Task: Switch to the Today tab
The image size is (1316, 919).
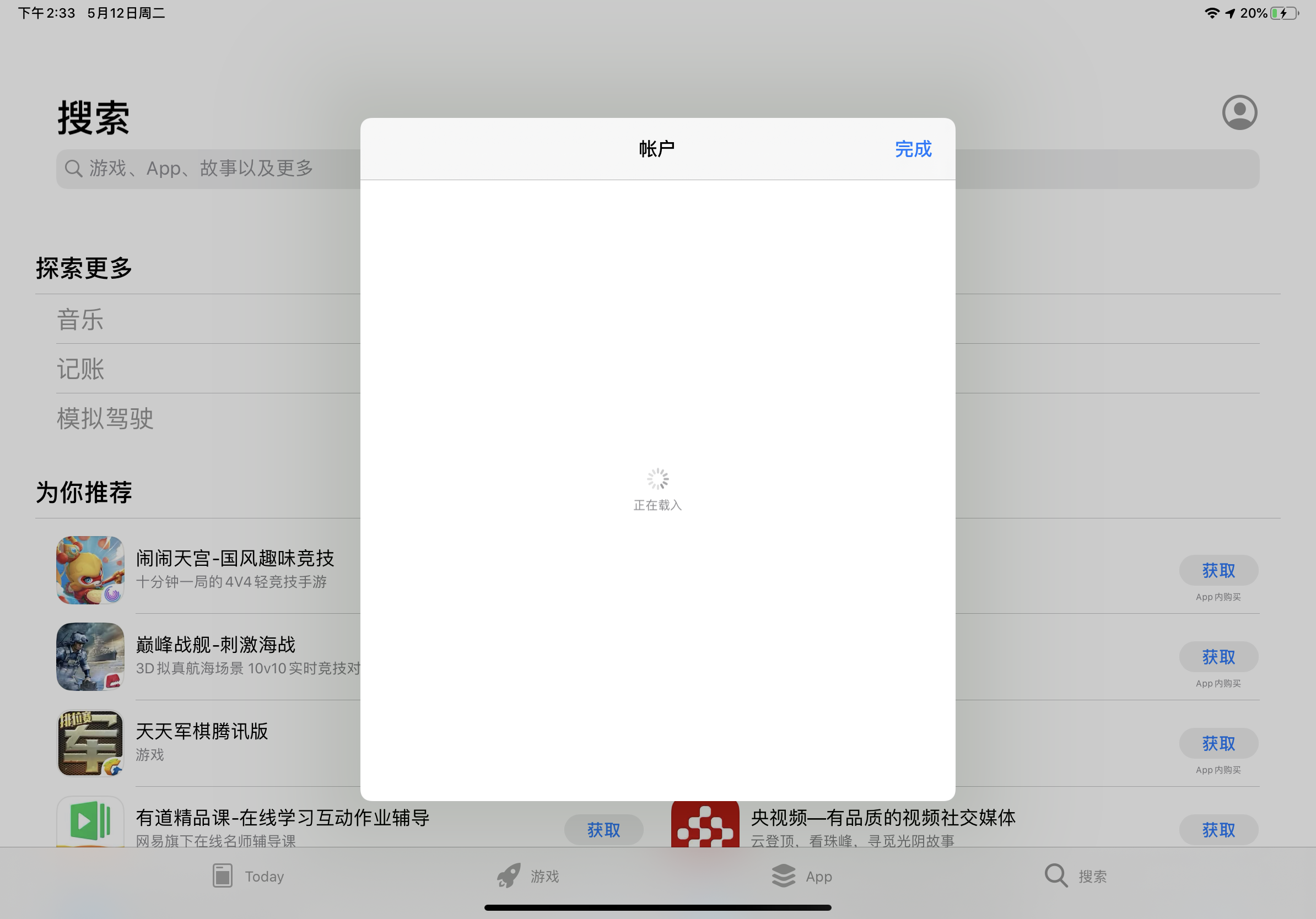Action: coord(247,875)
